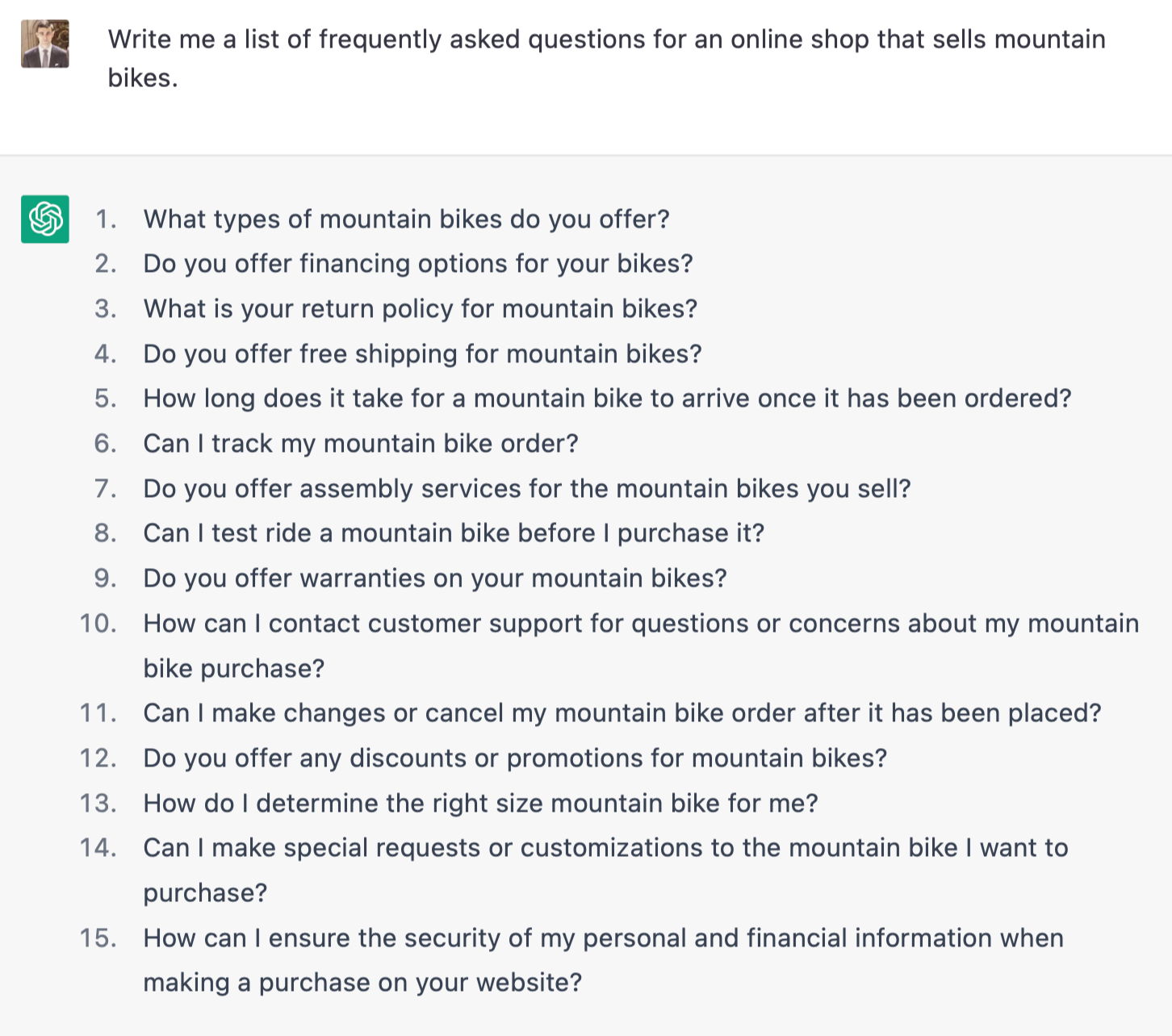
Task: Click the change or cancel order question
Action: click(x=622, y=713)
